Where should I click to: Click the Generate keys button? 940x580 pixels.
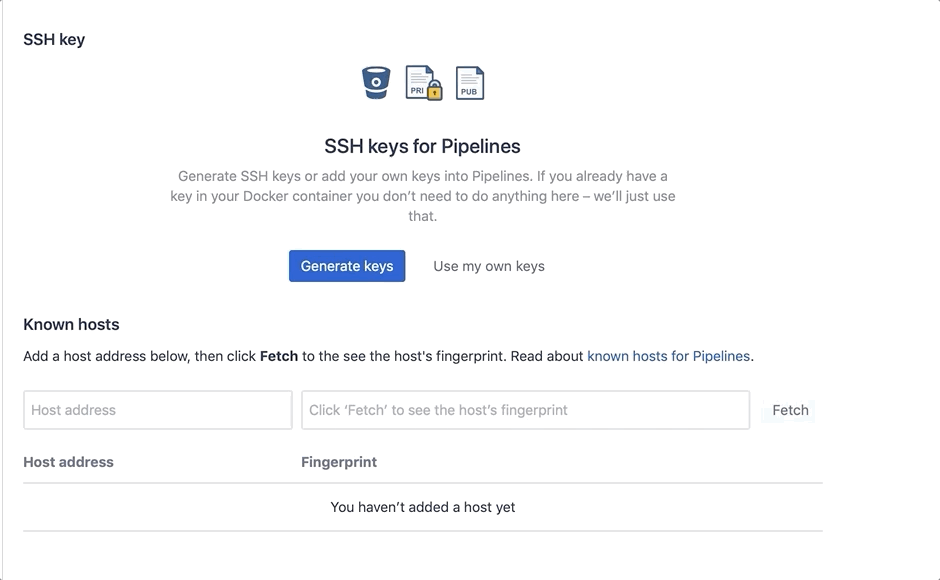click(x=347, y=266)
